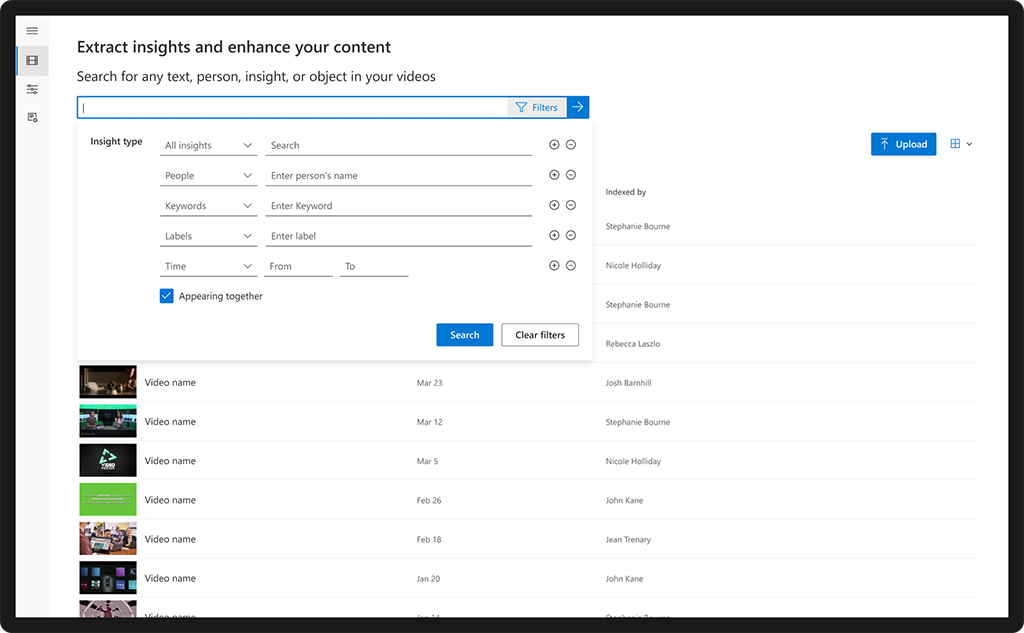The width and height of the screenshot is (1024, 633).
Task: Click Clear filters
Action: [x=540, y=335]
